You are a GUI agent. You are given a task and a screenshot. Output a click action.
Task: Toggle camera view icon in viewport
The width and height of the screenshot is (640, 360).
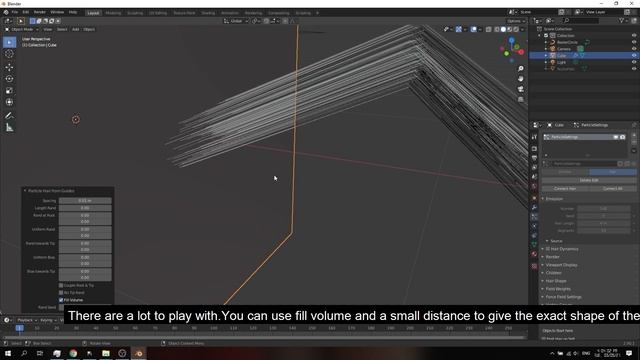coord(520,89)
